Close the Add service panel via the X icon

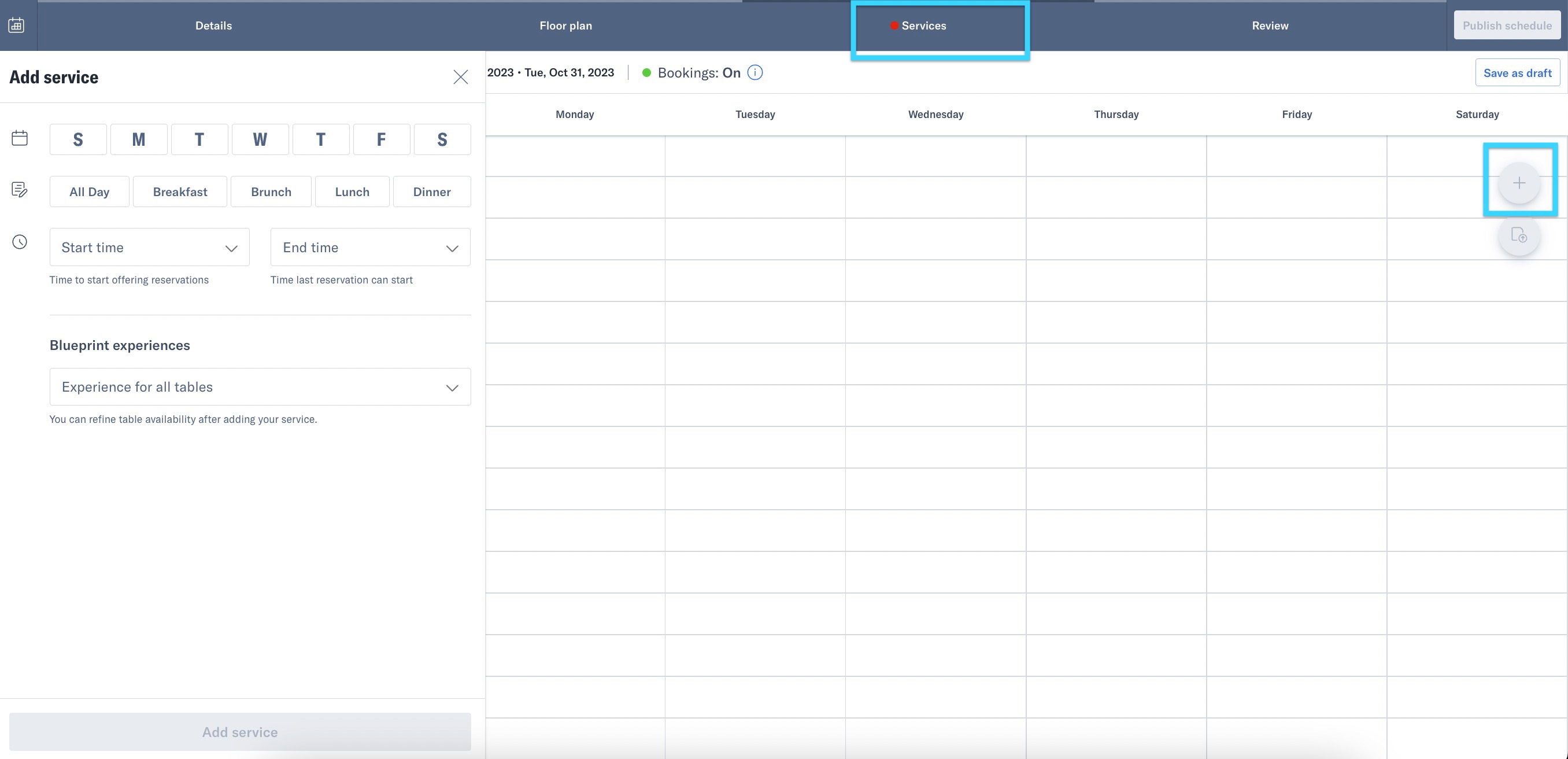pos(461,77)
